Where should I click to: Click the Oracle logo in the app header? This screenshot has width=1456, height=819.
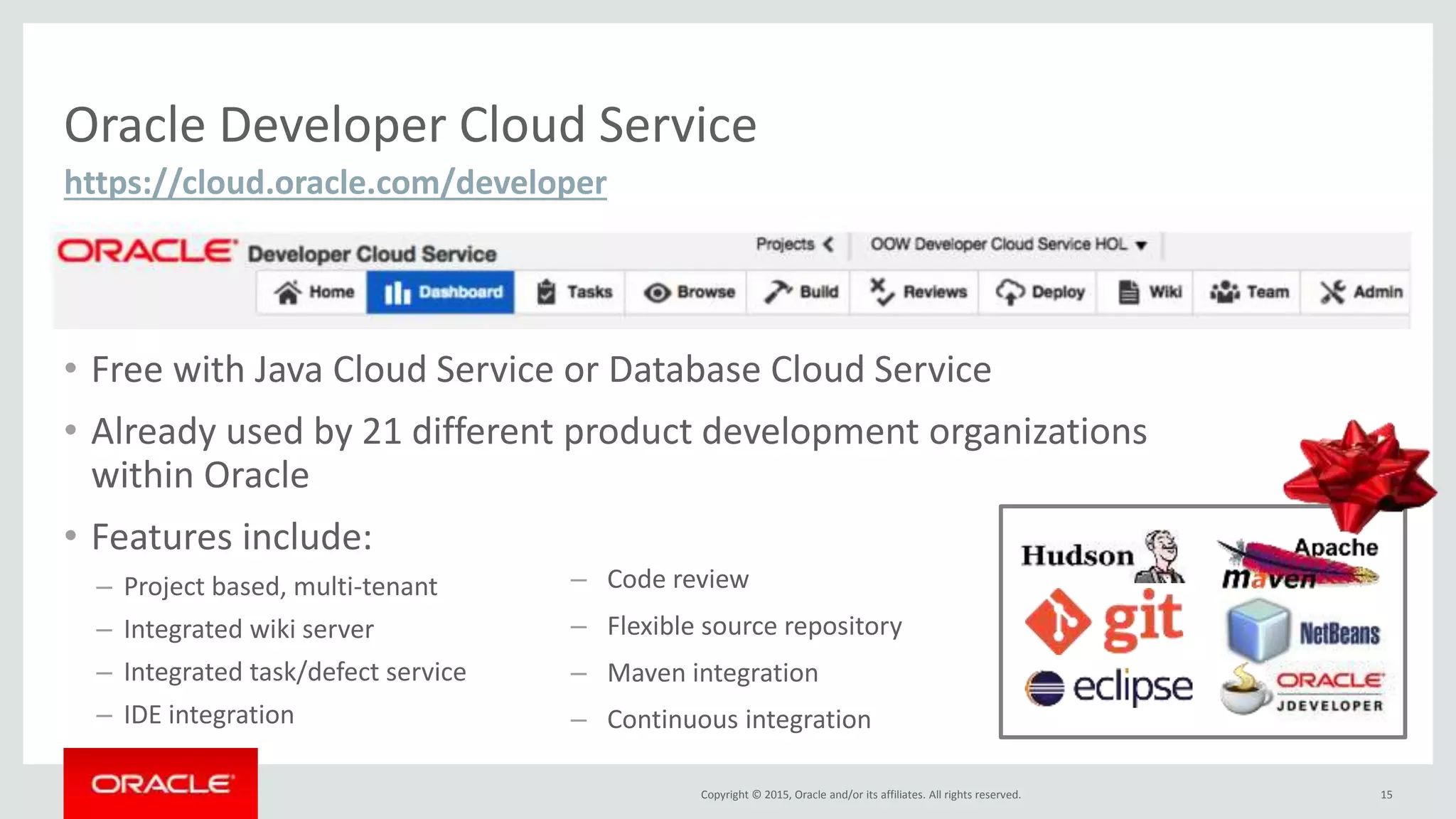tap(147, 251)
